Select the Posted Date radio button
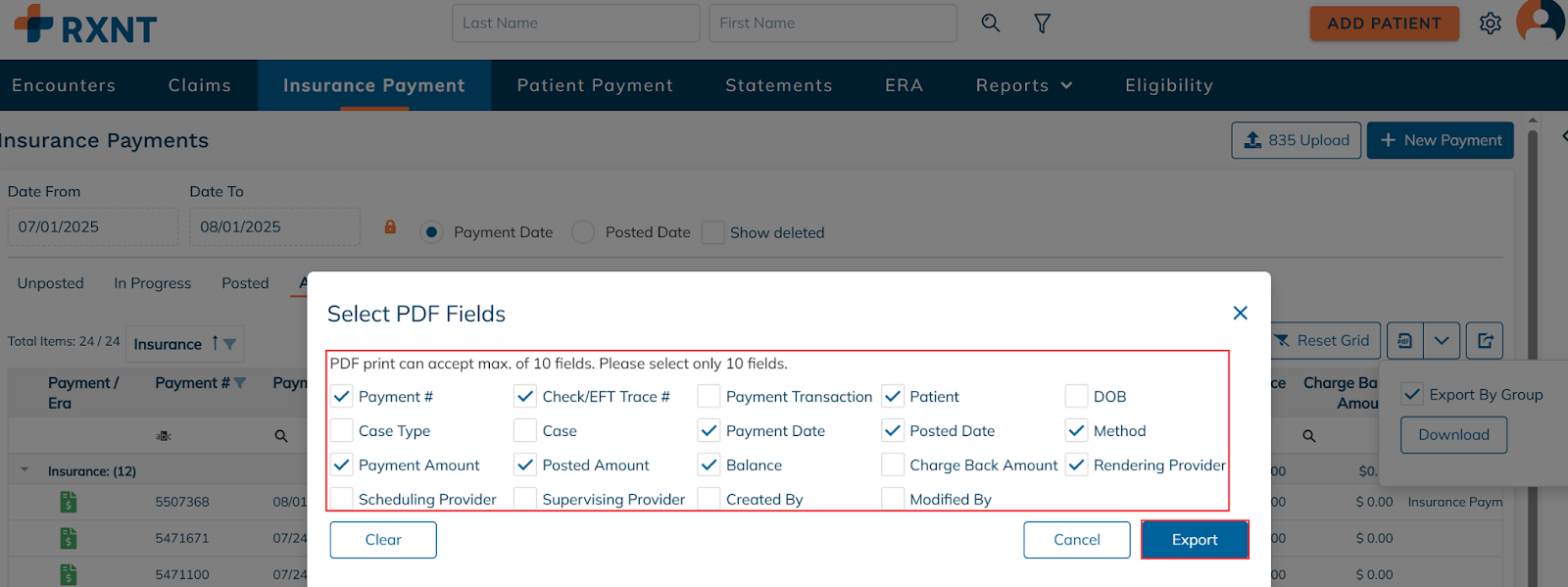The image size is (1568, 587). pos(583,232)
